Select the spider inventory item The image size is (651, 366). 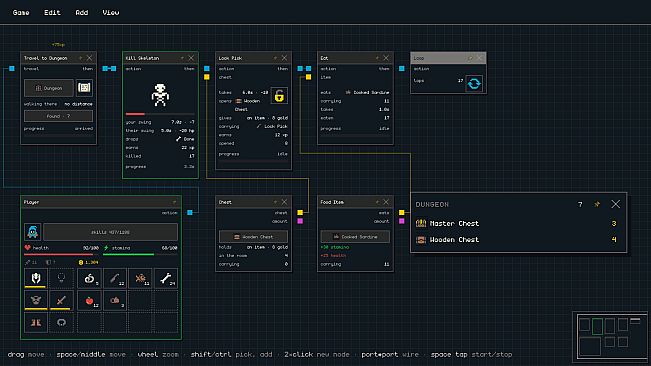(140, 278)
